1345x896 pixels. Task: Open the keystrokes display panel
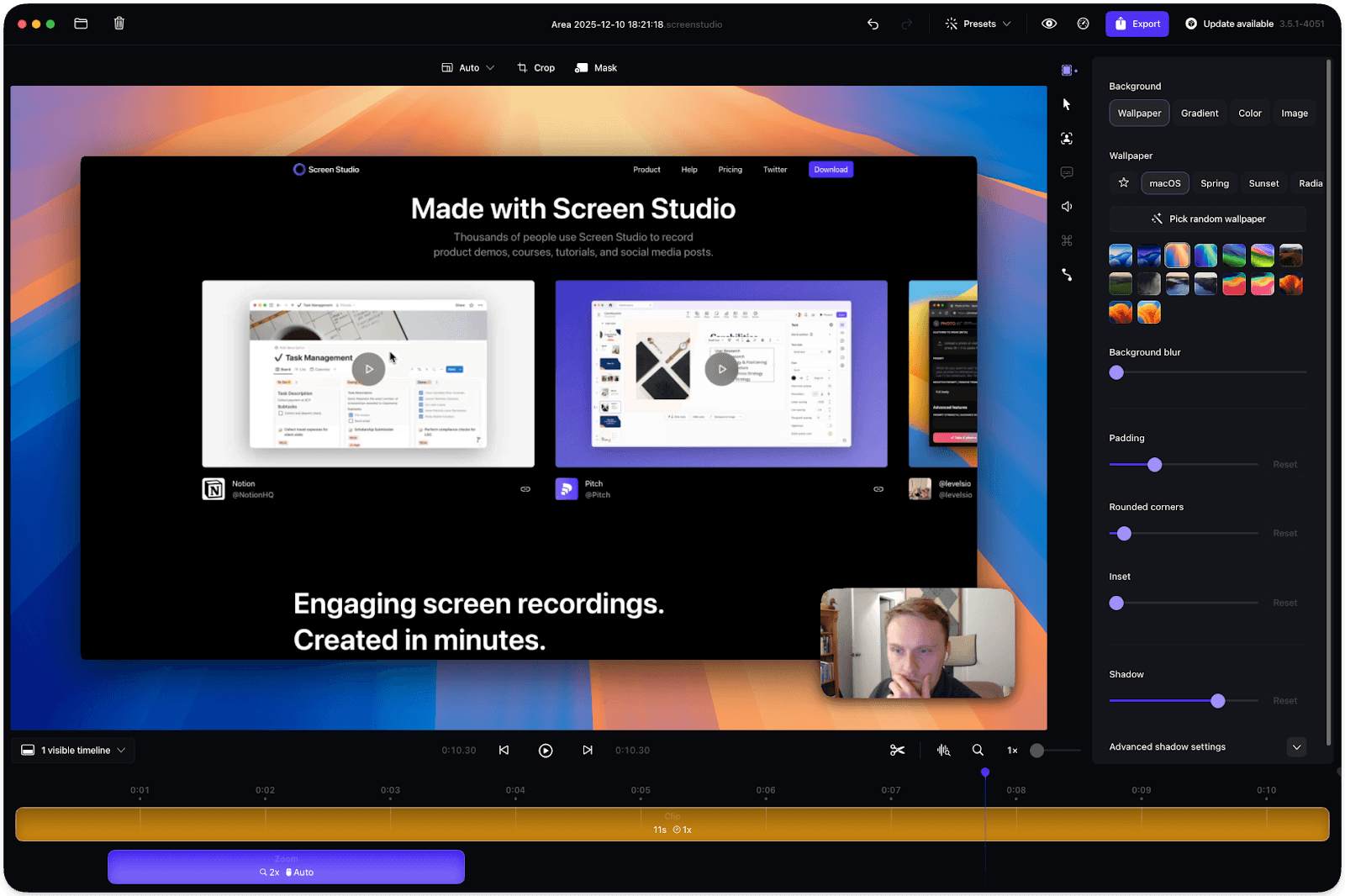[x=1066, y=240]
